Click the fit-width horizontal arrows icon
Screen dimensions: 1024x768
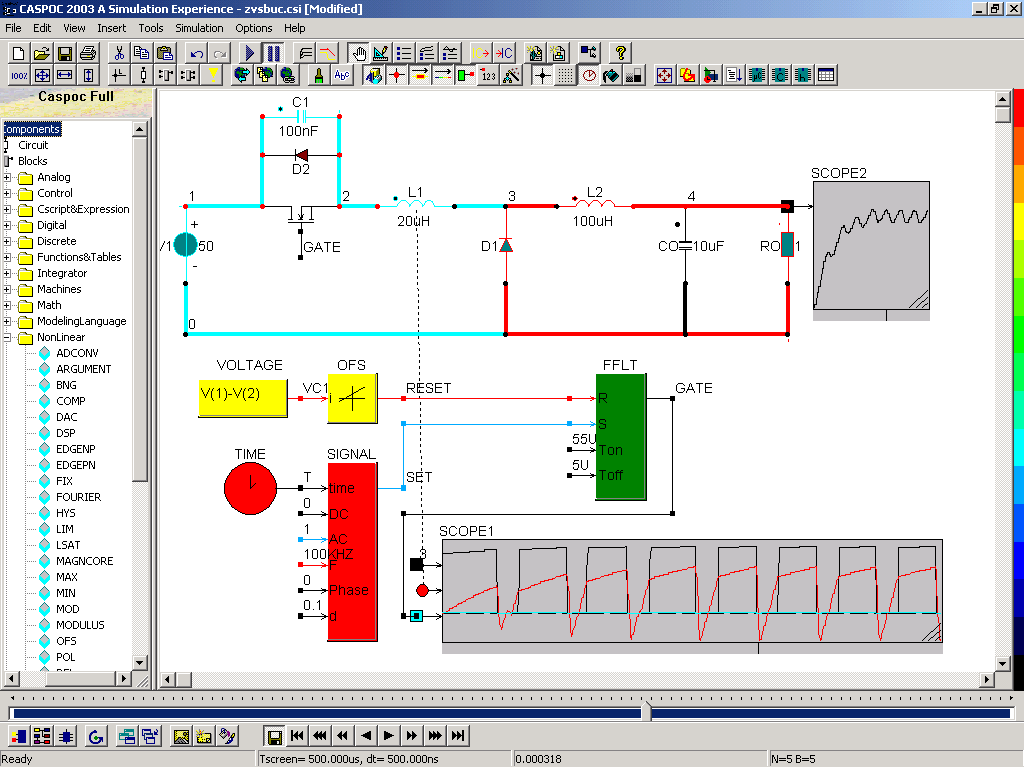point(65,75)
